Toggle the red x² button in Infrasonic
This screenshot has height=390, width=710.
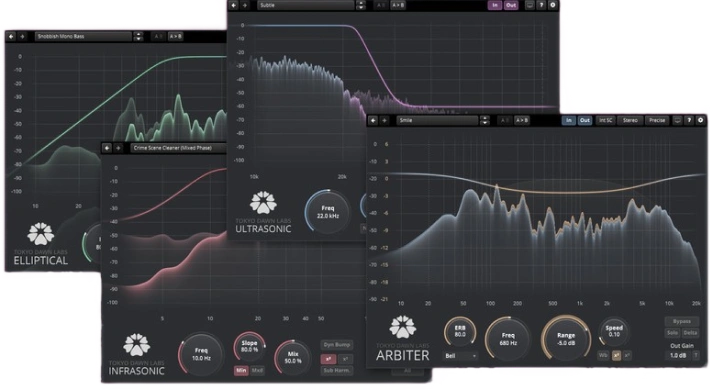328,359
